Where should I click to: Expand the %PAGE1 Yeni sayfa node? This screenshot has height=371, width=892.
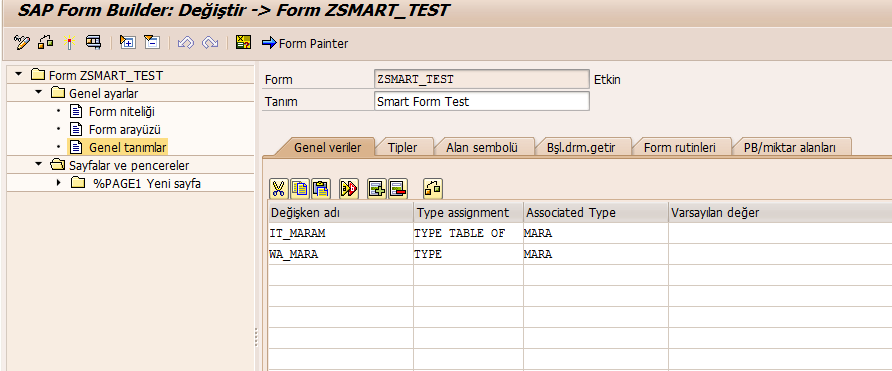[x=59, y=183]
